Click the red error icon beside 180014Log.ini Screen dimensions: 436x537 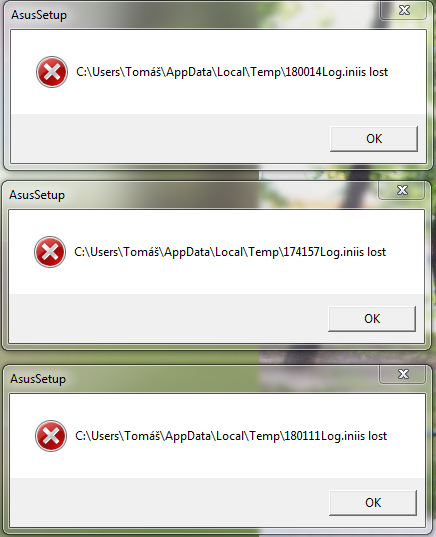(x=52, y=72)
